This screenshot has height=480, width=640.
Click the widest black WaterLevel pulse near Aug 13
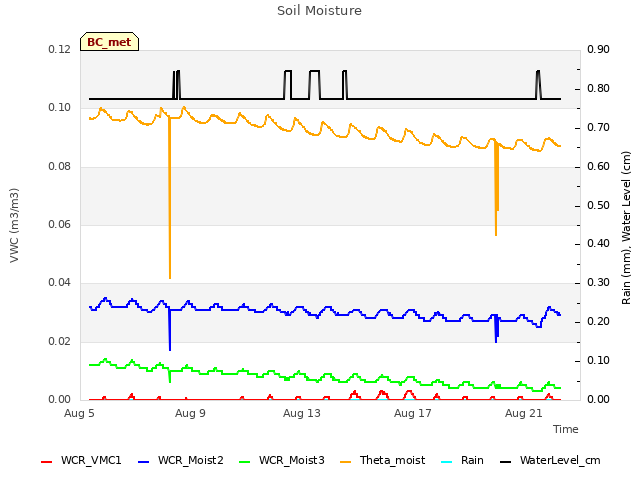coord(315,84)
